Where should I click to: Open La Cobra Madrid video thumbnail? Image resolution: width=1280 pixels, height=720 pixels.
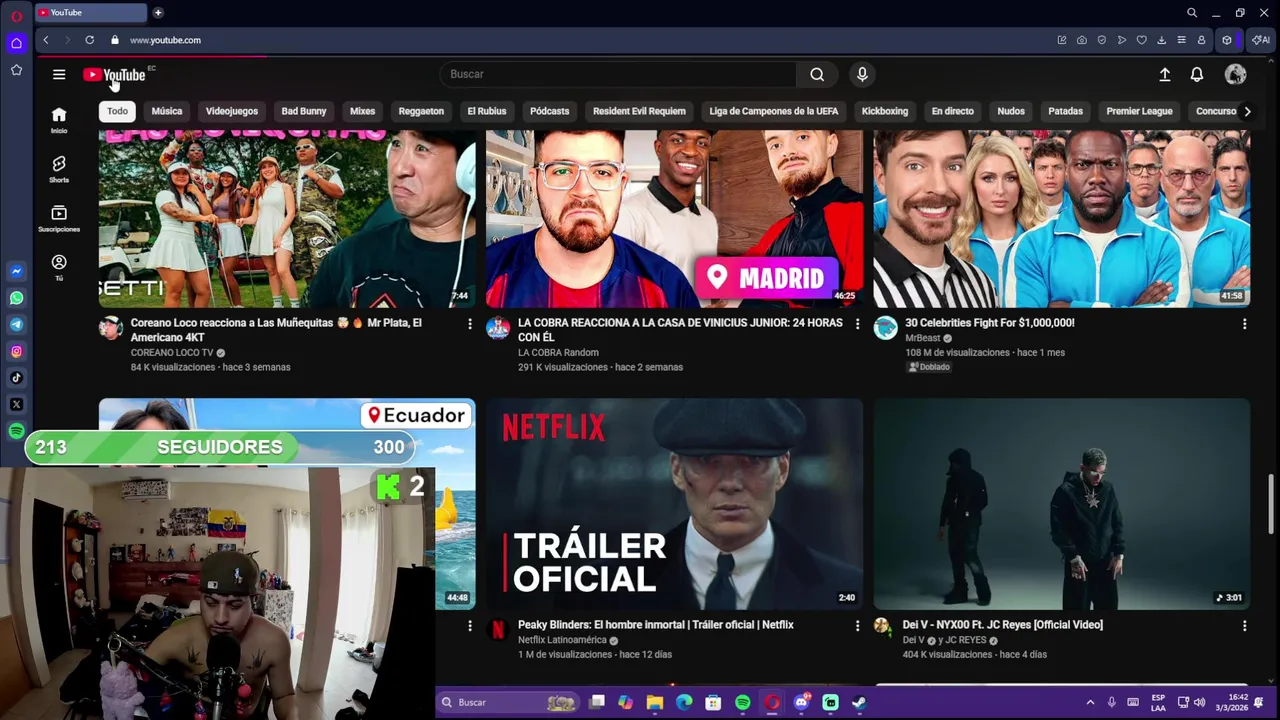click(x=674, y=219)
